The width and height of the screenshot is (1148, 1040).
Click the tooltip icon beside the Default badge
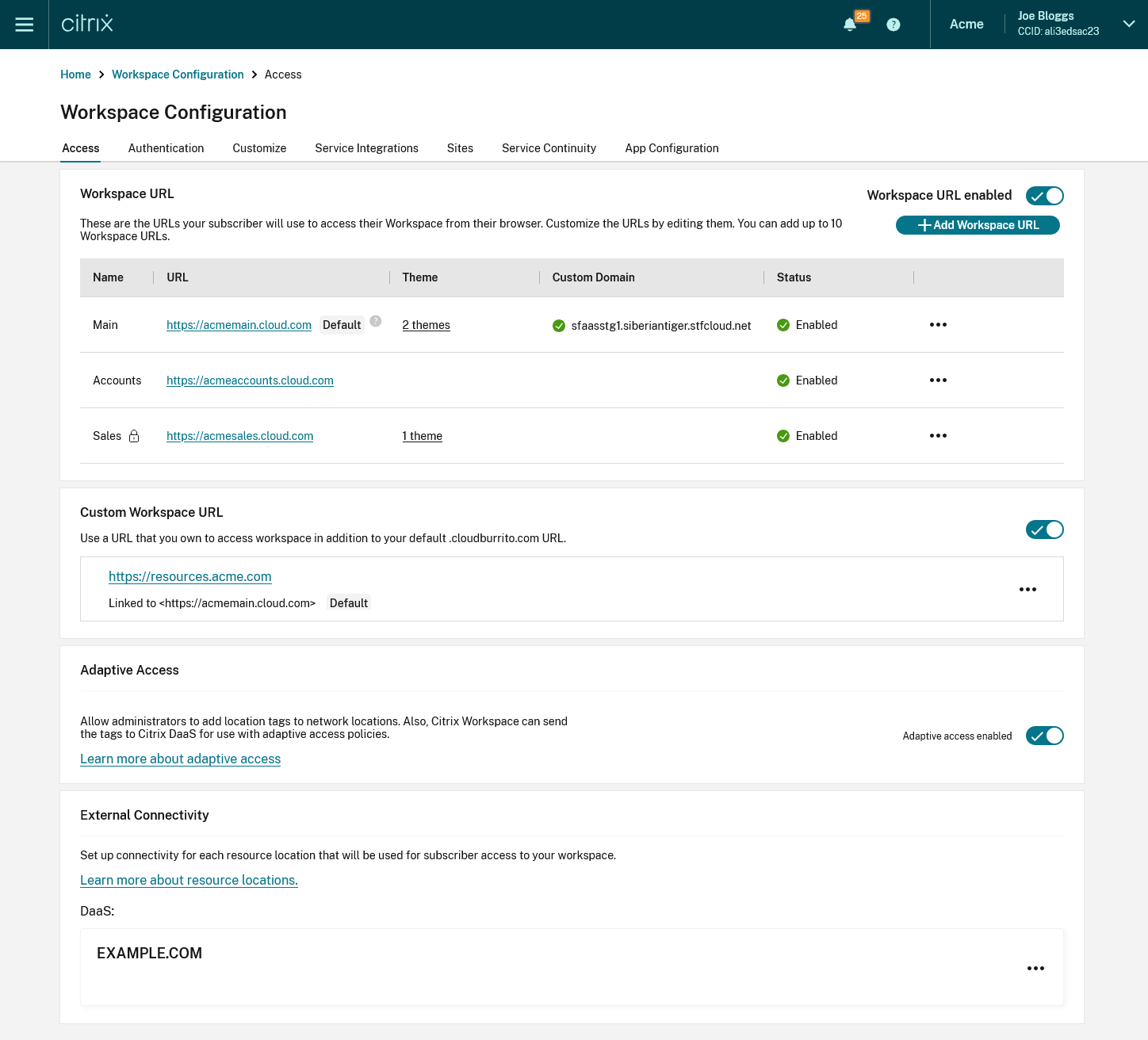click(x=376, y=321)
